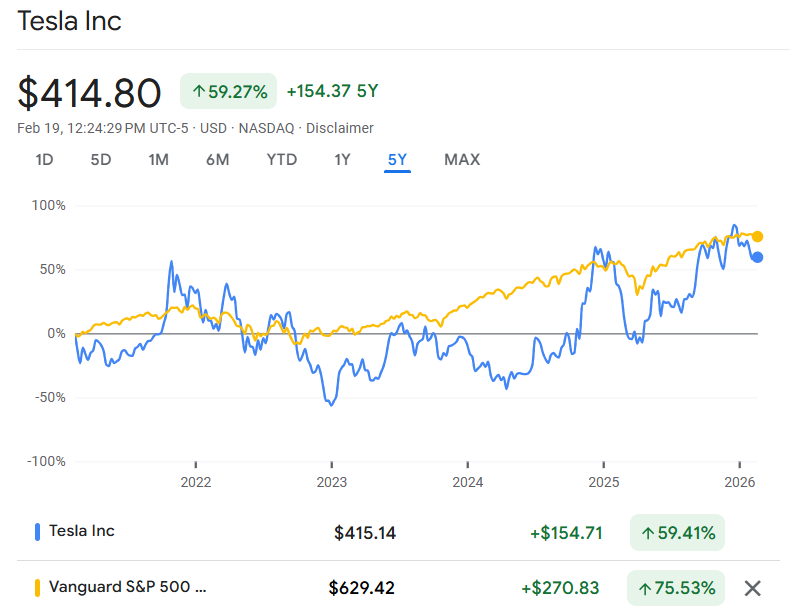Screen dimensions: 790x615
Task: Click the 2022 axis label
Action: (195, 482)
